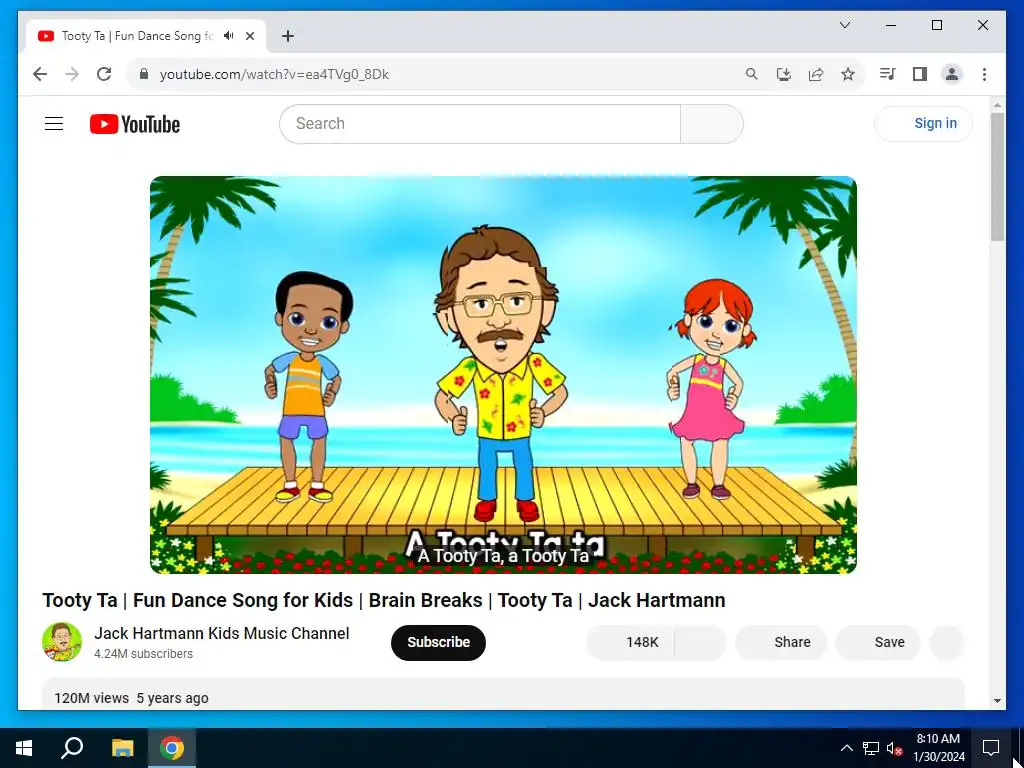Image resolution: width=1024 pixels, height=768 pixels.
Task: Dislike the video
Action: coord(701,643)
